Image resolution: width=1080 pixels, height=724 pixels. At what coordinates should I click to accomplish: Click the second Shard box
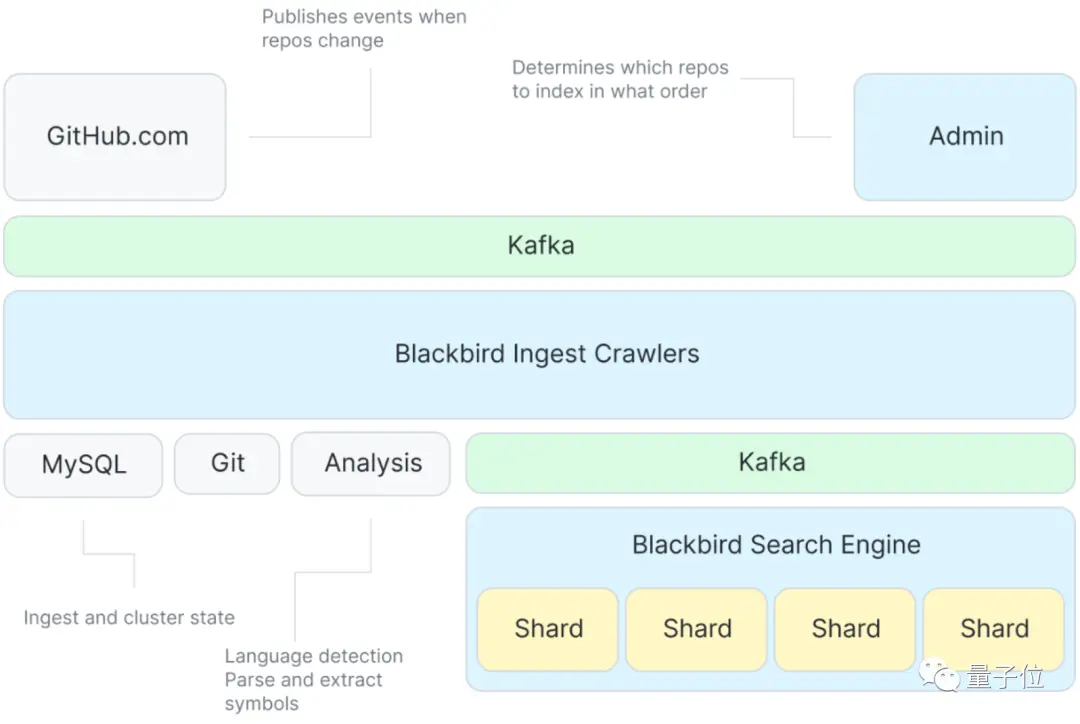(696, 629)
